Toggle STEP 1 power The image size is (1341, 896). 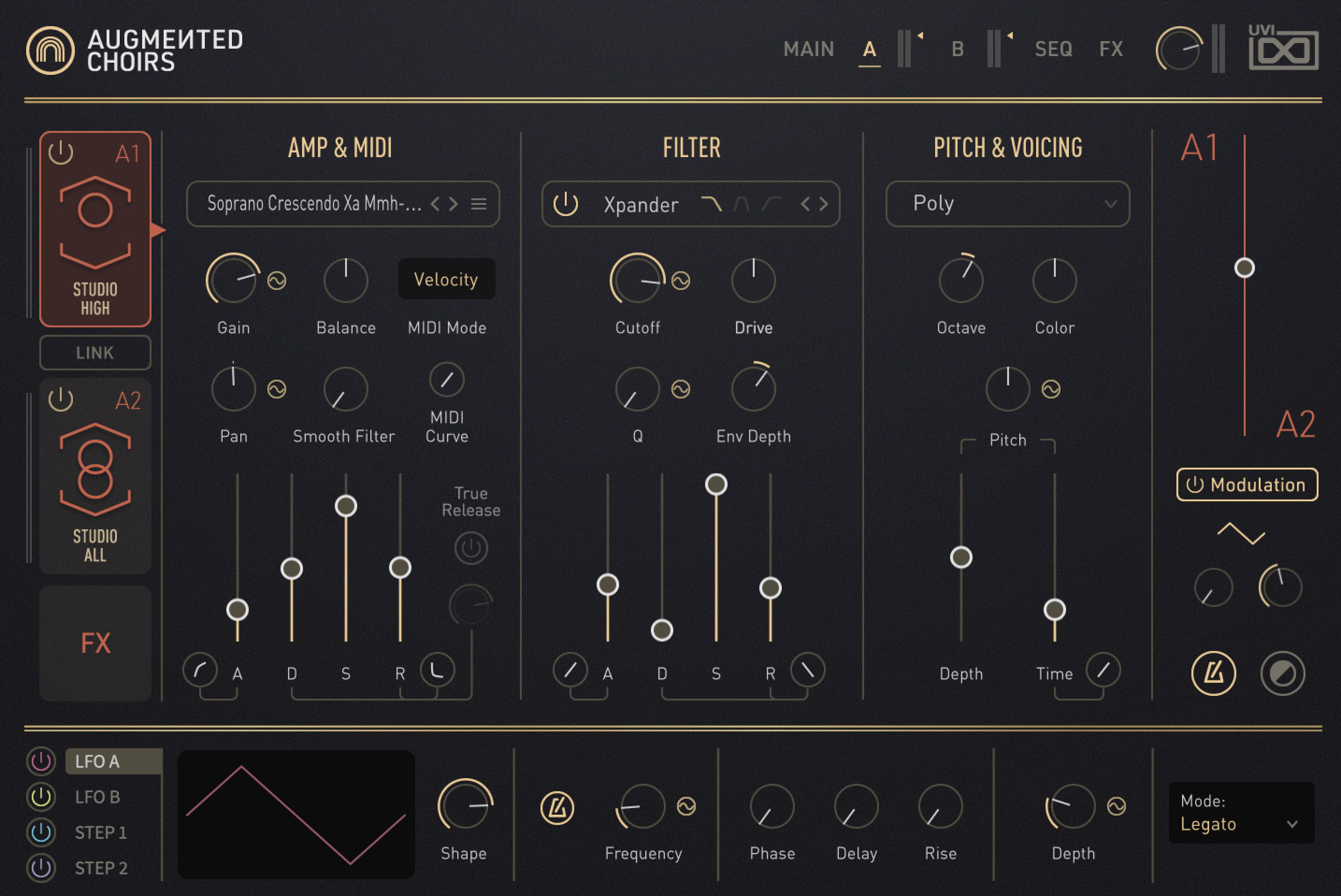tap(41, 832)
